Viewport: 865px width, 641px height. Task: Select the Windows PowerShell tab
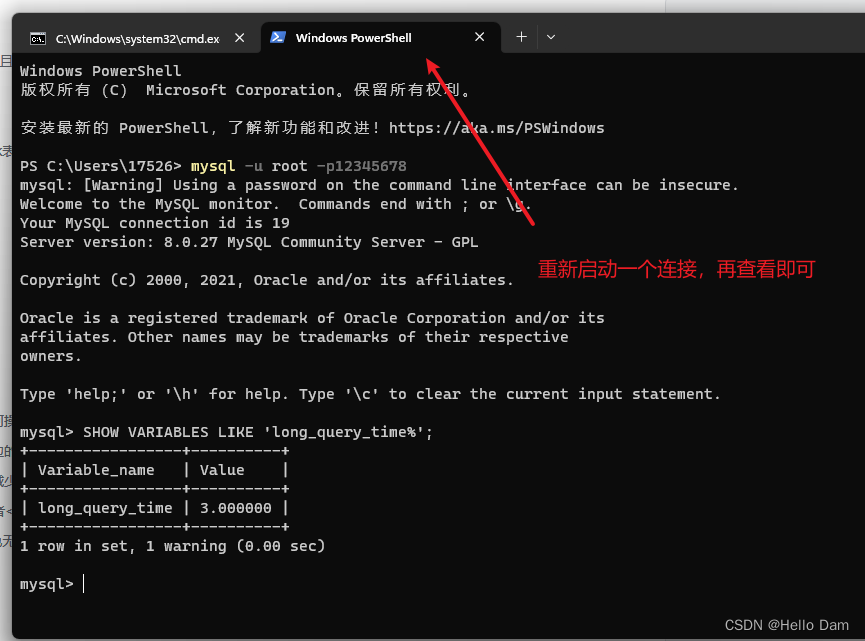tap(381, 38)
